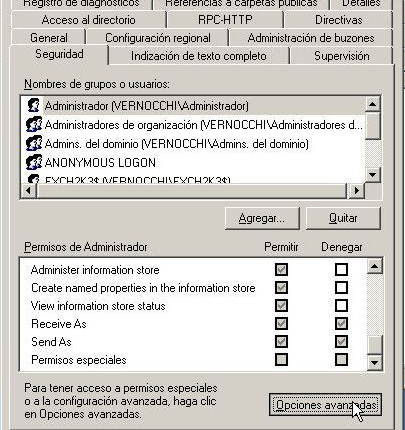
Task: Open the Indización de texto completo tab
Action: pyautogui.click(x=199, y=56)
